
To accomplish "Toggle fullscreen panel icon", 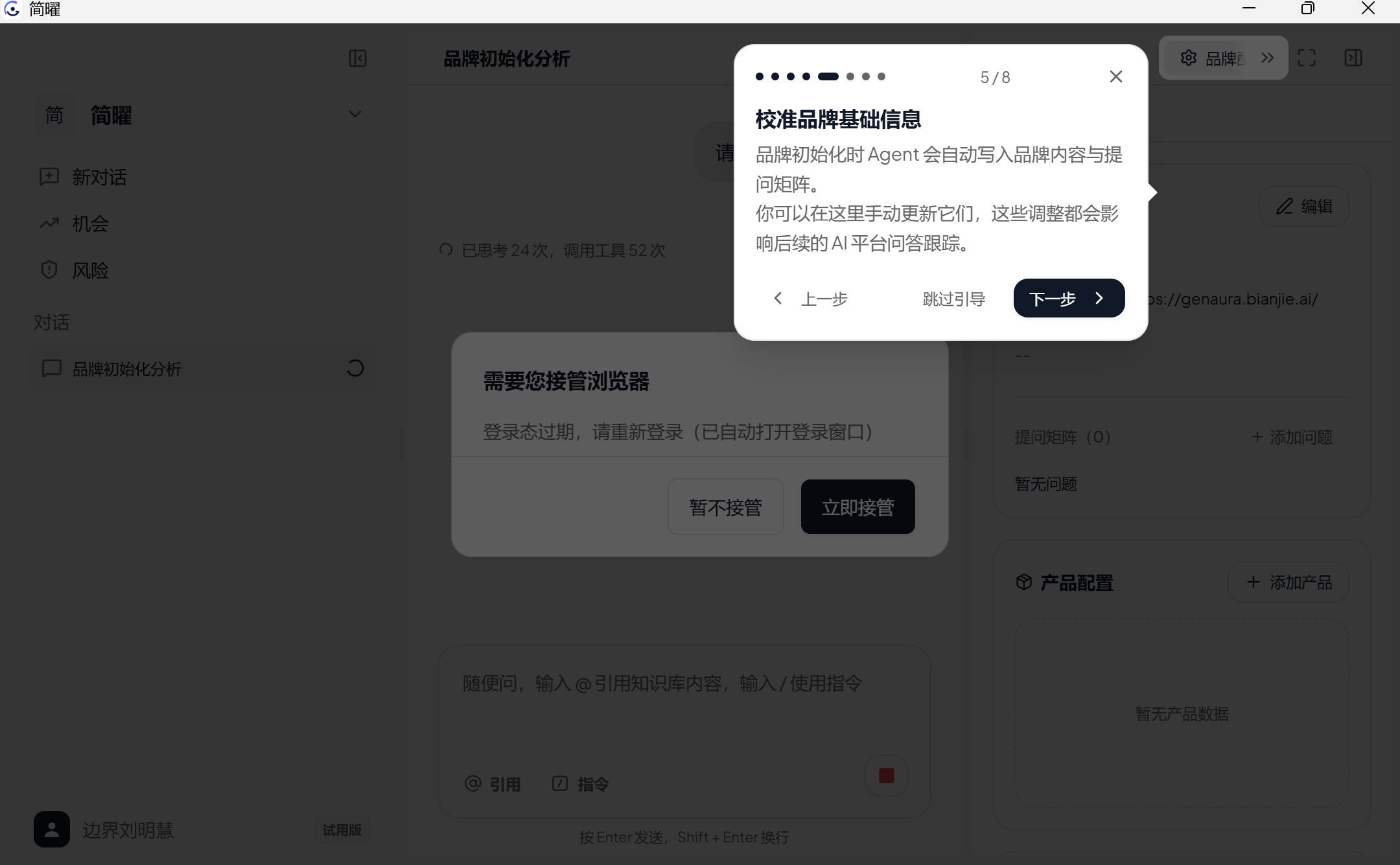I will tap(1307, 58).
